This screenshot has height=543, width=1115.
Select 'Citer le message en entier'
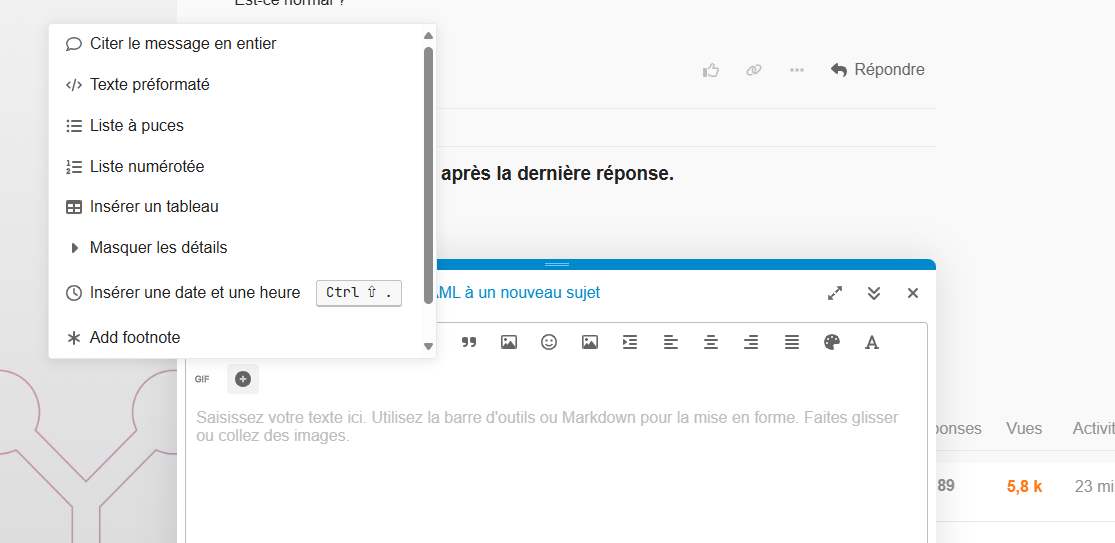click(183, 44)
